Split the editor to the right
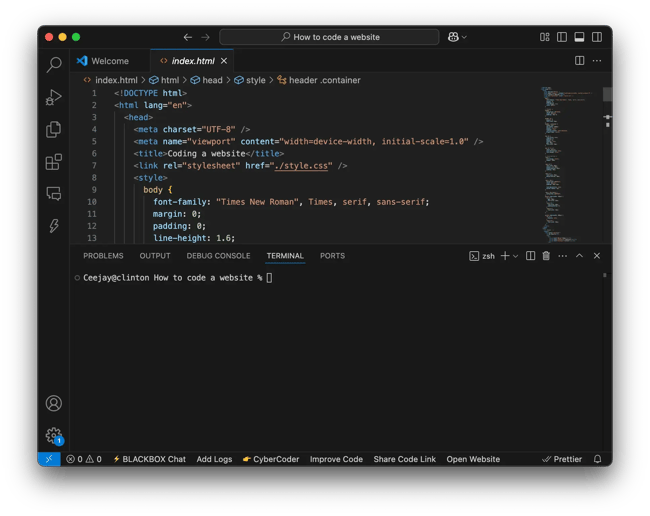 pyautogui.click(x=579, y=61)
